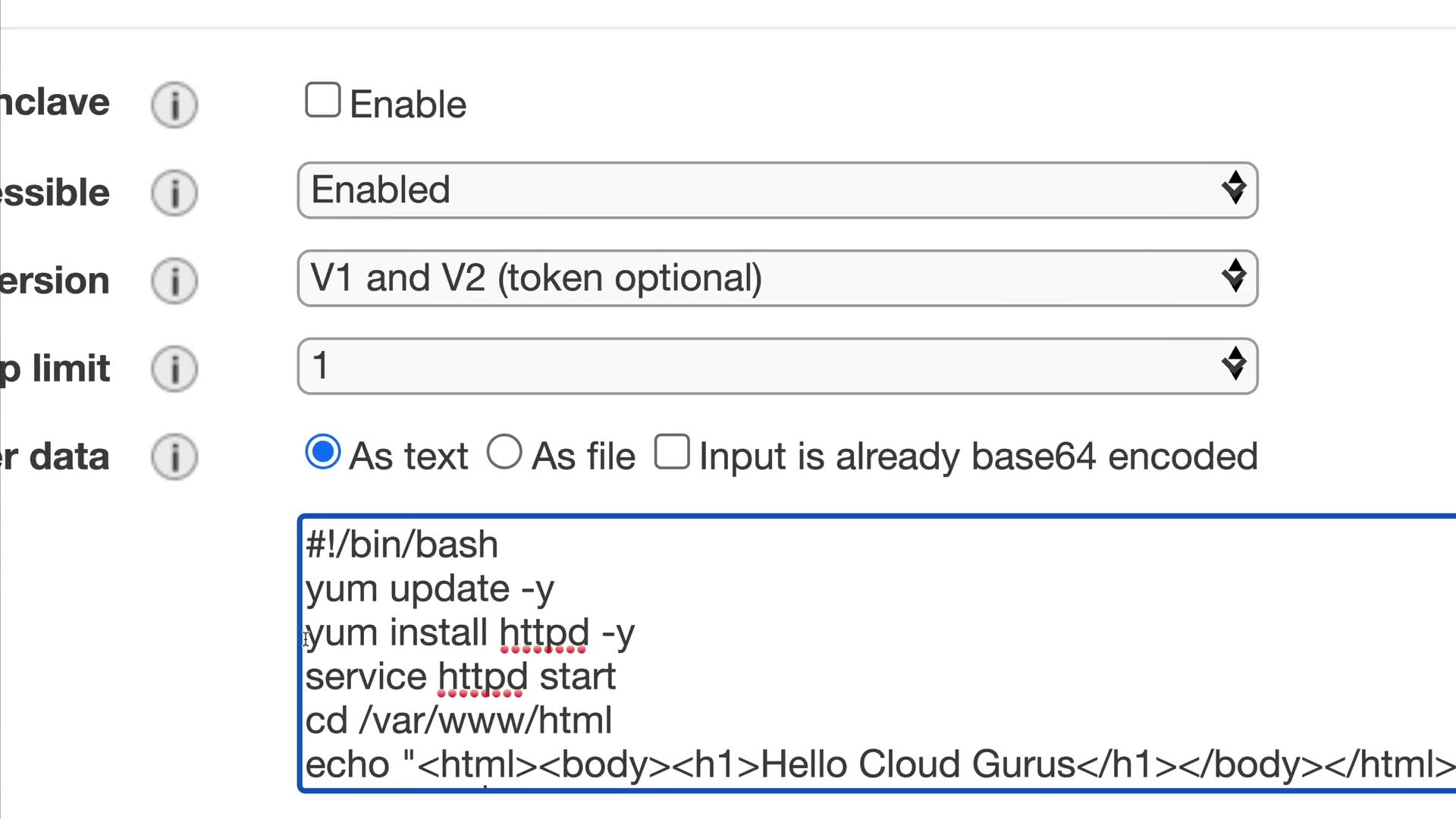Screen dimensions: 1456x819
Task: Choose the As file radio option
Action: point(504,452)
